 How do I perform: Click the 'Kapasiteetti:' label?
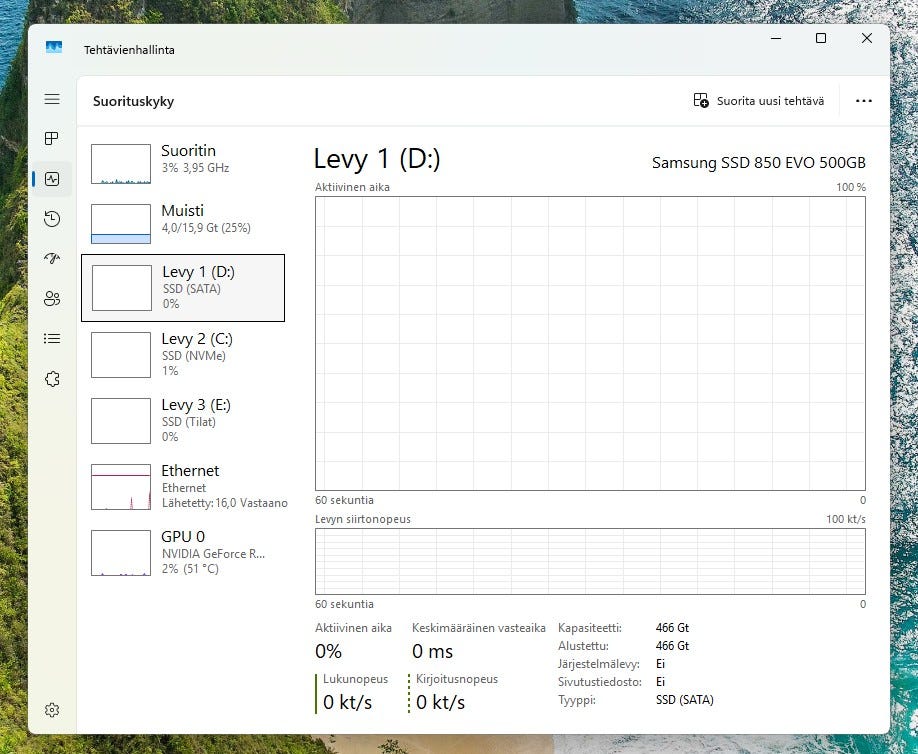tap(590, 628)
